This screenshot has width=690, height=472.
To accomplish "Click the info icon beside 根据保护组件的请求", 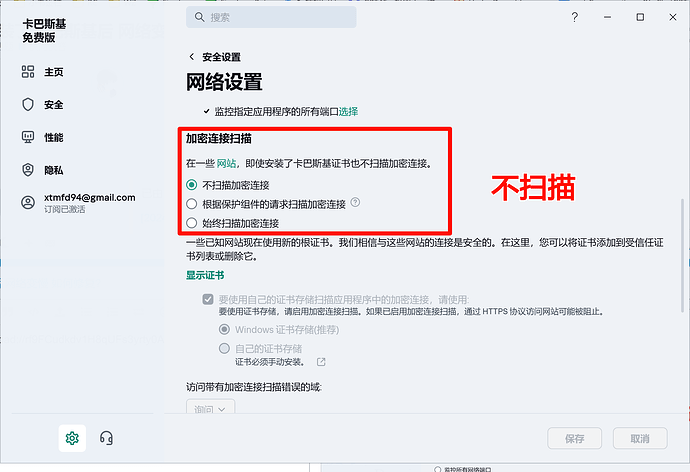I will click(355, 202).
